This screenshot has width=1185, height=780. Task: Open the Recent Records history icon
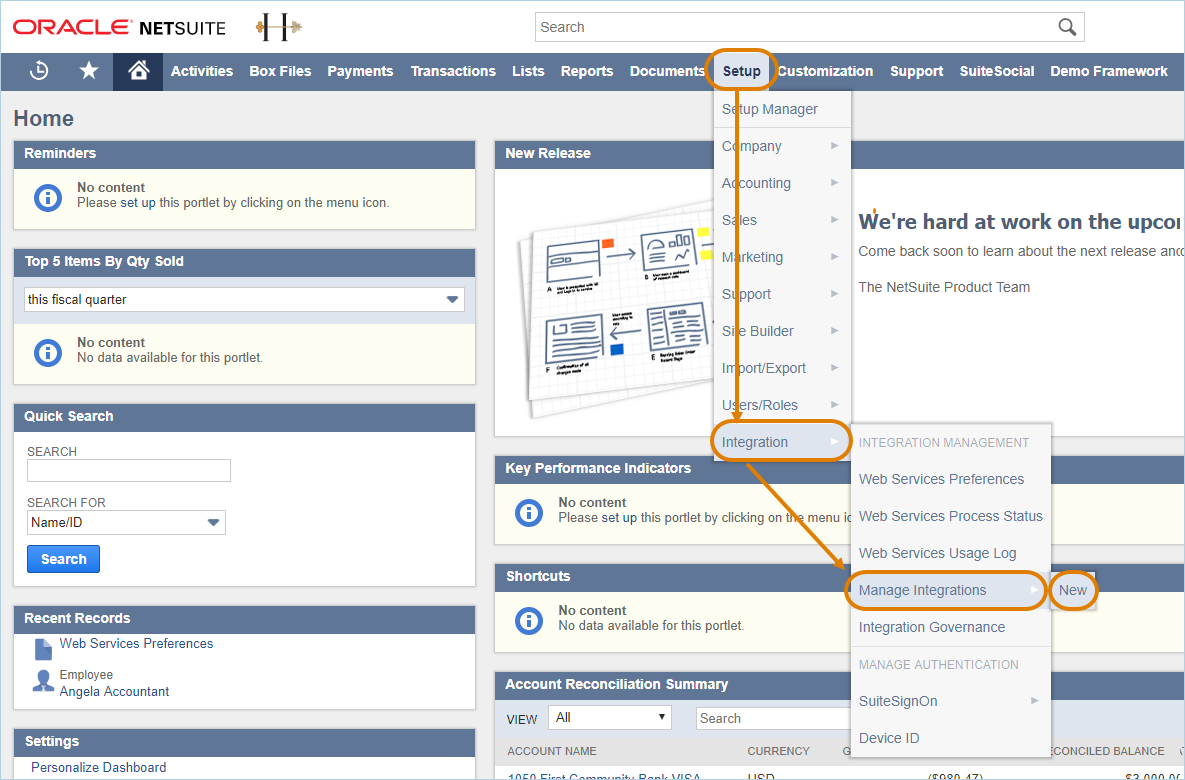39,71
